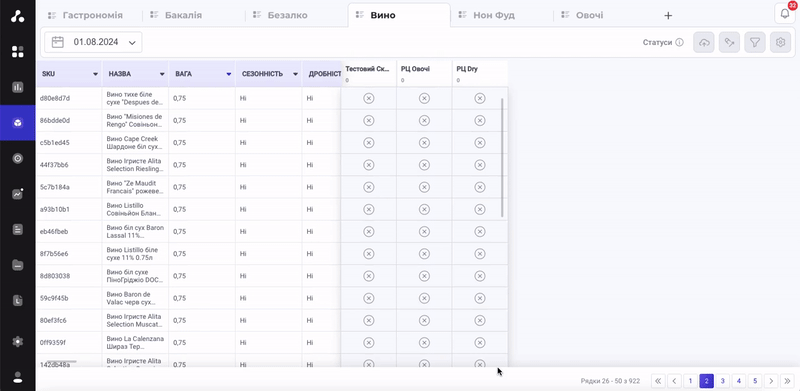
Task: Toggle РЦ Dry status for row 0ff9359f
Action: click(480, 343)
